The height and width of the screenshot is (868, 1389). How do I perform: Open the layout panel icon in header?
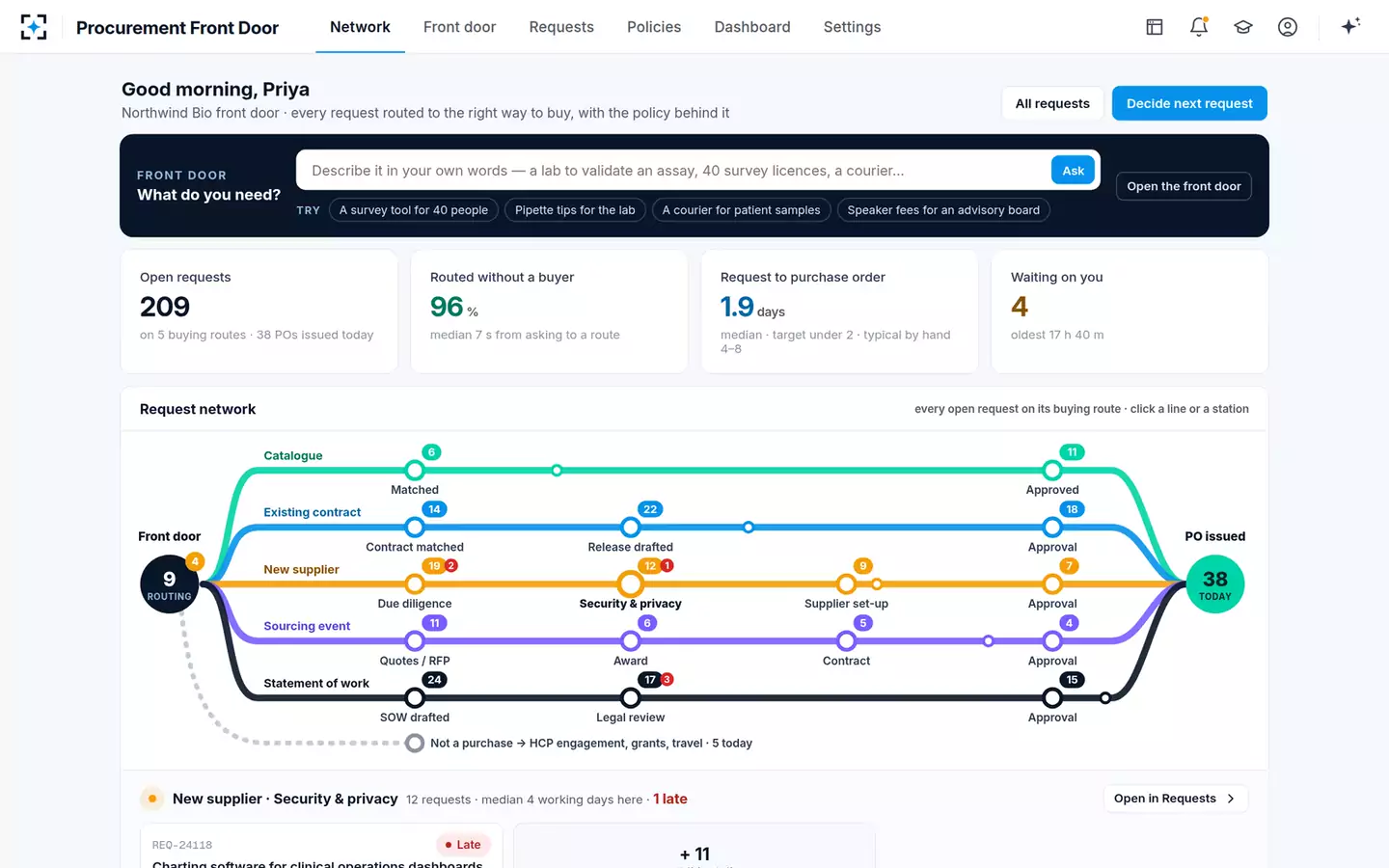(1155, 27)
